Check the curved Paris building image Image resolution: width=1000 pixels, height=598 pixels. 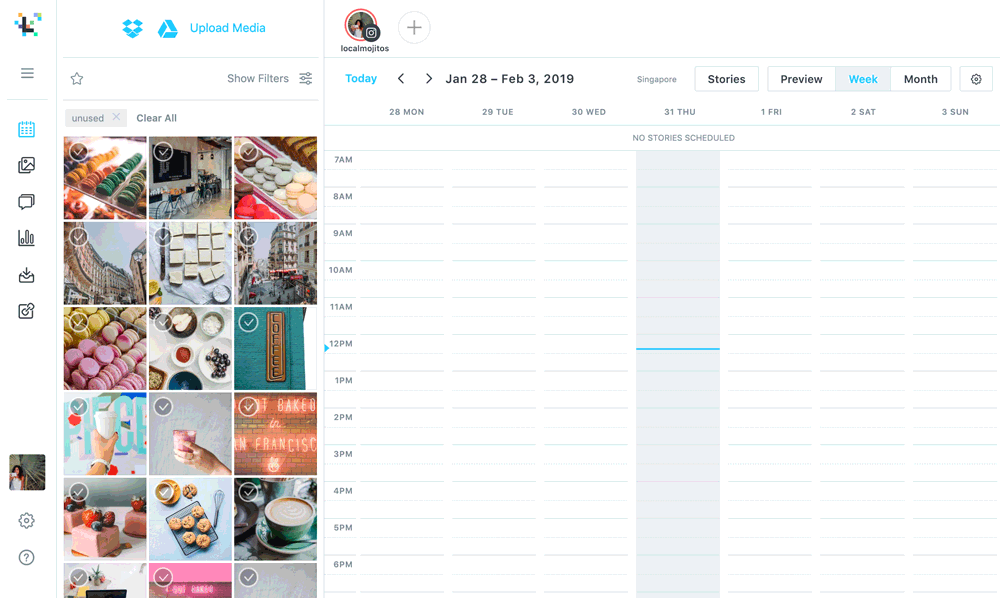pyautogui.click(x=78, y=237)
